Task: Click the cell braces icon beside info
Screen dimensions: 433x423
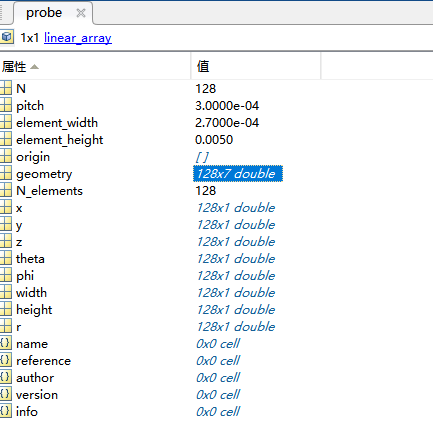Action: pos(5,411)
